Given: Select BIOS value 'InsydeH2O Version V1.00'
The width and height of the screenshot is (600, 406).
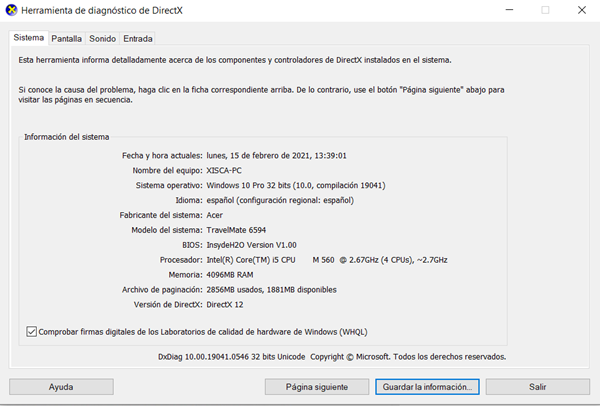Looking at the screenshot, I should coord(251,245).
